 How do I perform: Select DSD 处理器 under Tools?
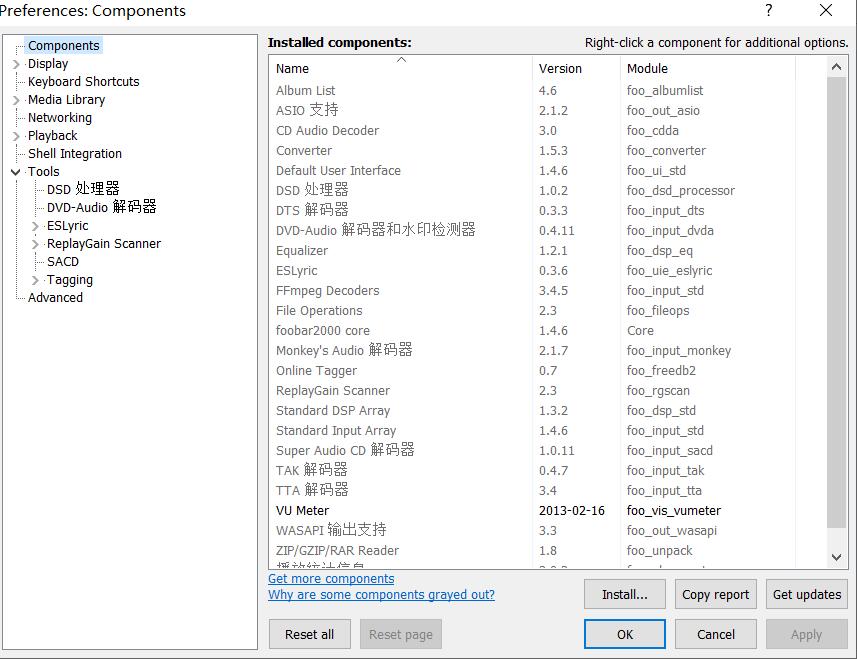[x=83, y=189]
